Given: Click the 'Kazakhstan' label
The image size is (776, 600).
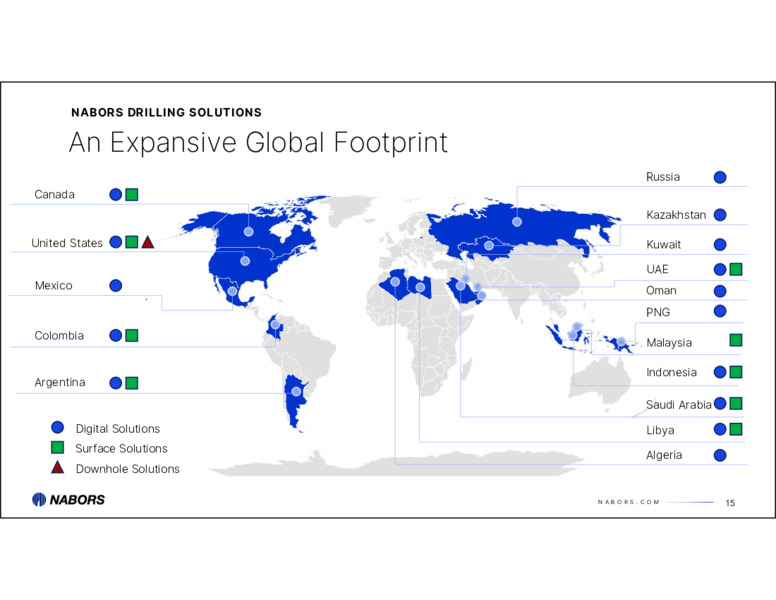Looking at the screenshot, I should point(676,215).
